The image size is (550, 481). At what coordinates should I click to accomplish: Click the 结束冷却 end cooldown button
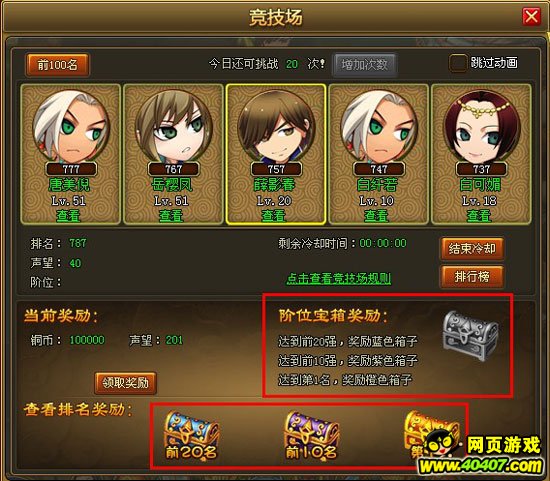tap(472, 249)
